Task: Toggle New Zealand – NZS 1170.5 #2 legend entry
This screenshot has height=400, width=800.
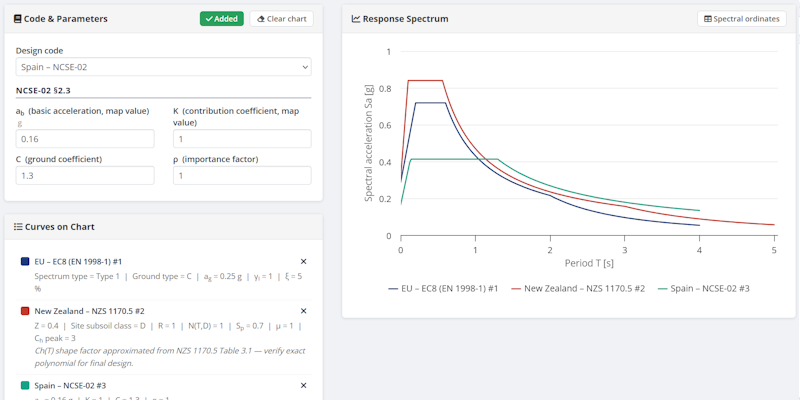Action: pos(578,288)
